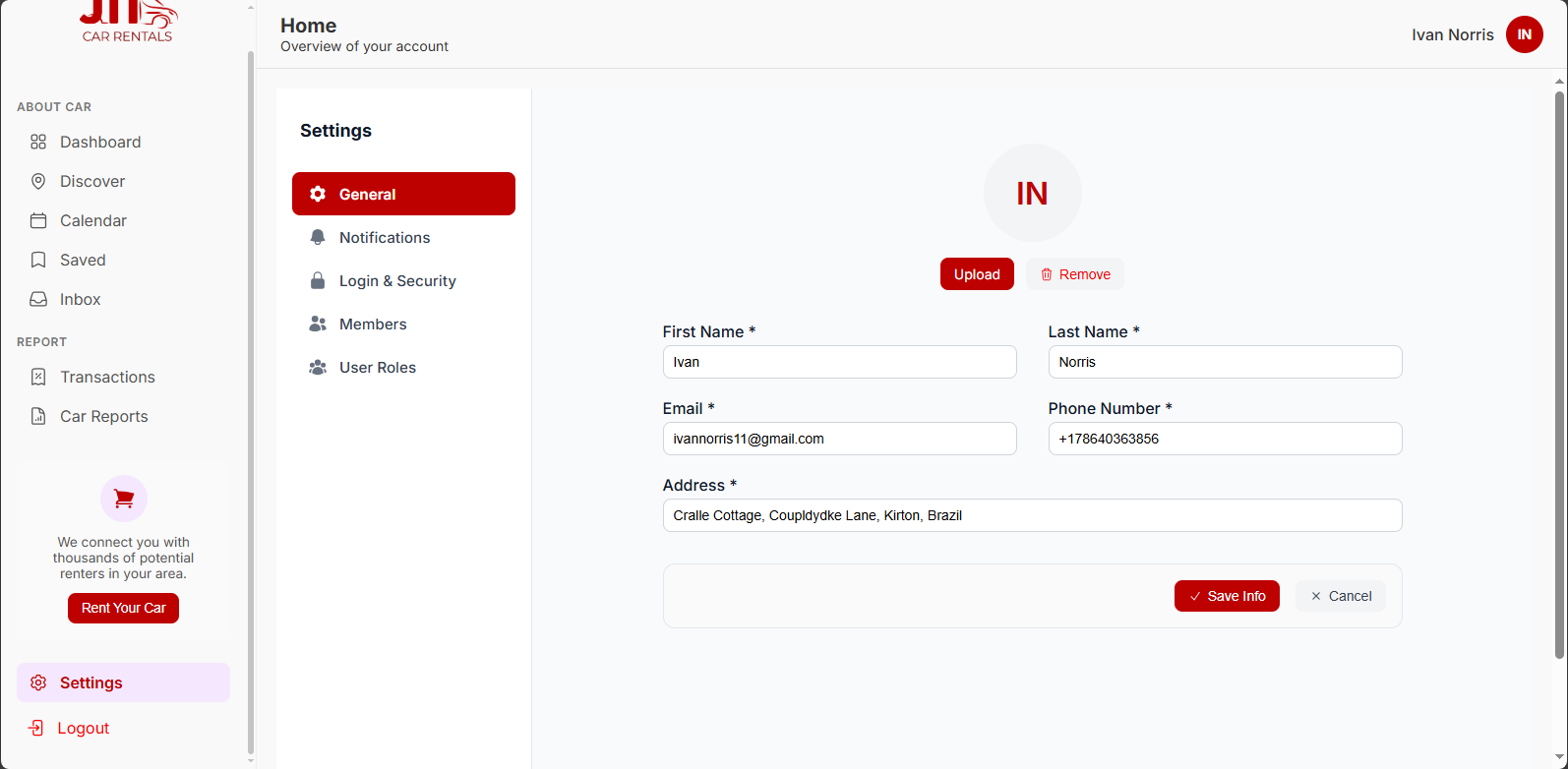Click the Transactions receipt icon
Image resolution: width=1568 pixels, height=769 pixels.
[38, 377]
